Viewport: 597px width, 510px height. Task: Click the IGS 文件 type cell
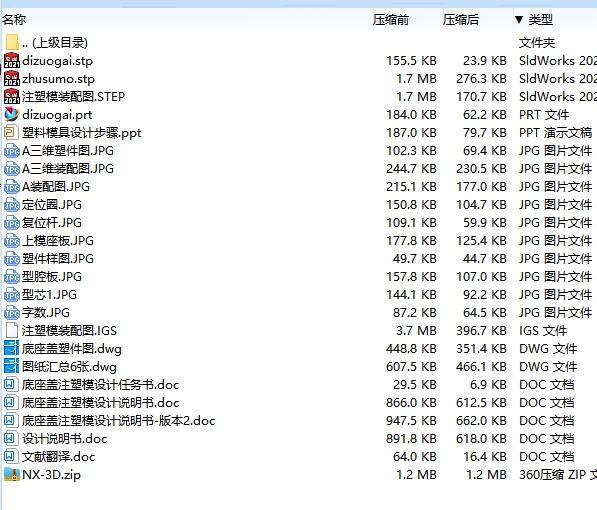pyautogui.click(x=543, y=331)
